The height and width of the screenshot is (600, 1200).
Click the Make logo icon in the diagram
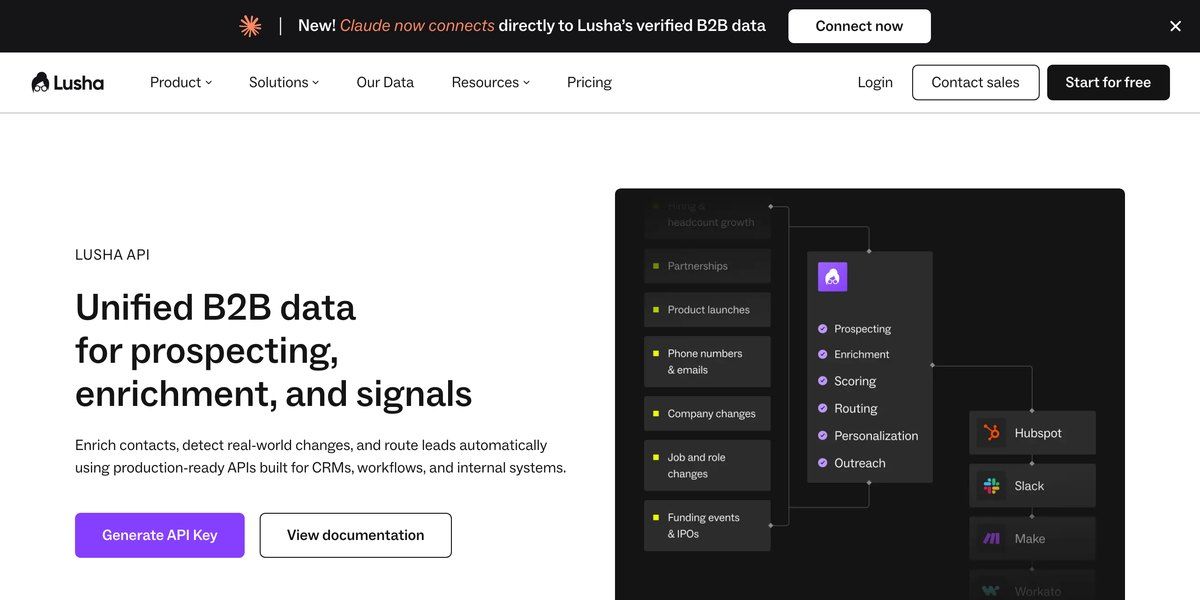tap(991, 538)
